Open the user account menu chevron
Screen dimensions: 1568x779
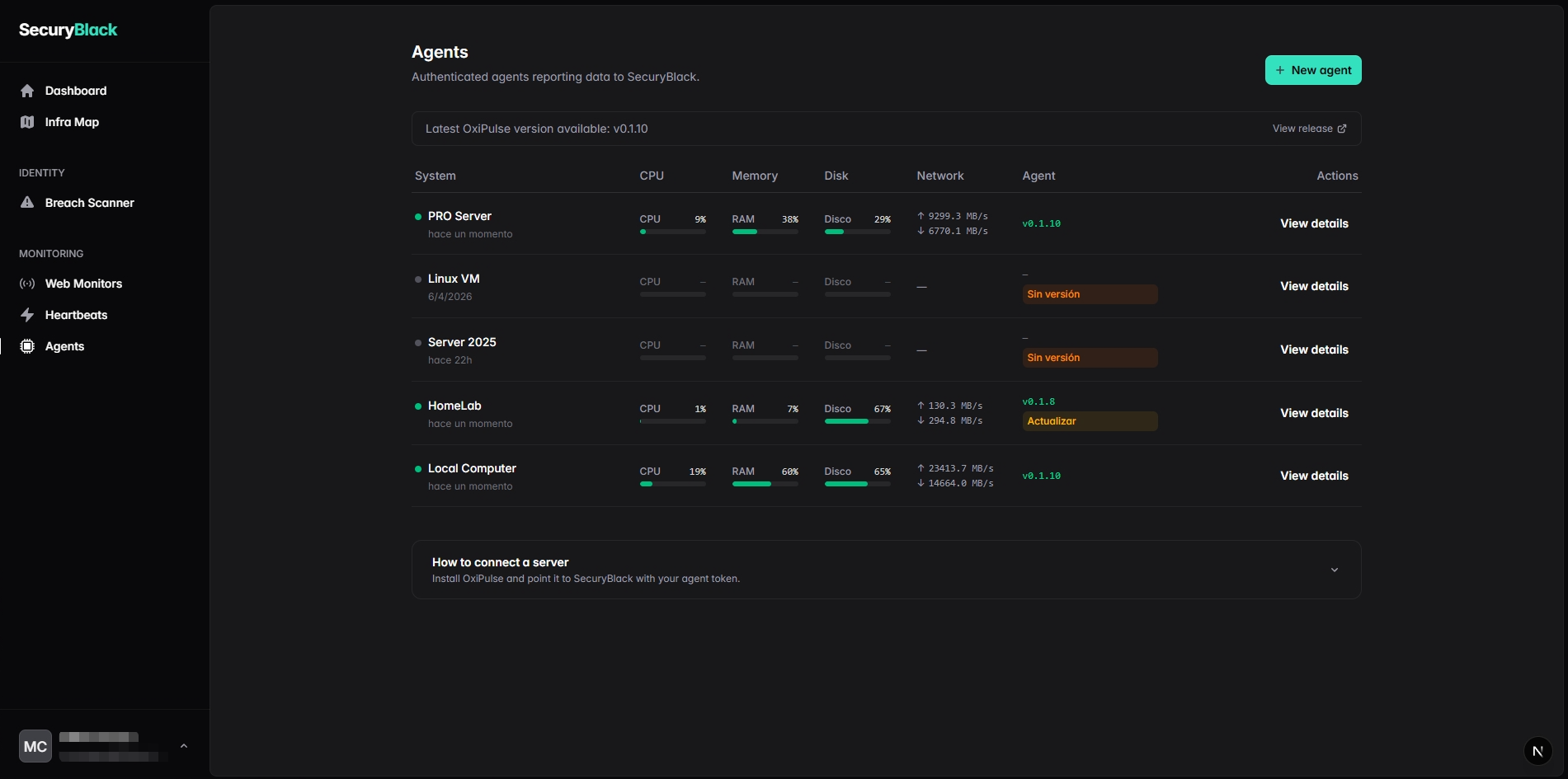(184, 746)
